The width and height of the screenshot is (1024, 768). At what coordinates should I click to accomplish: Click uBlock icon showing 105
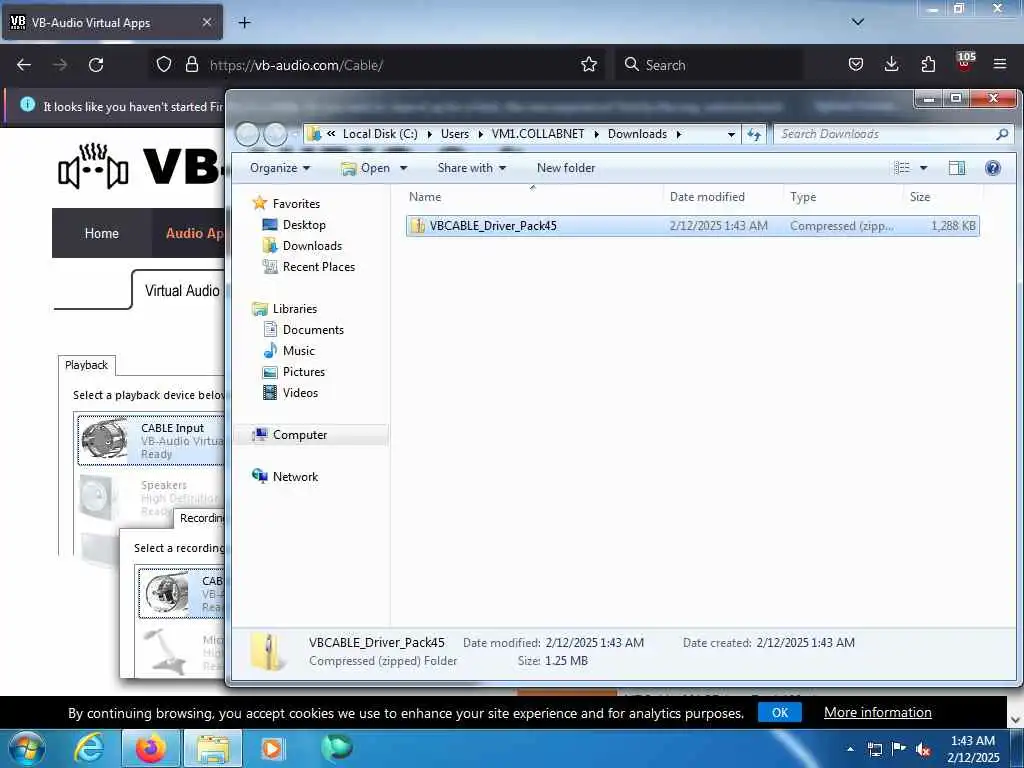click(x=965, y=62)
